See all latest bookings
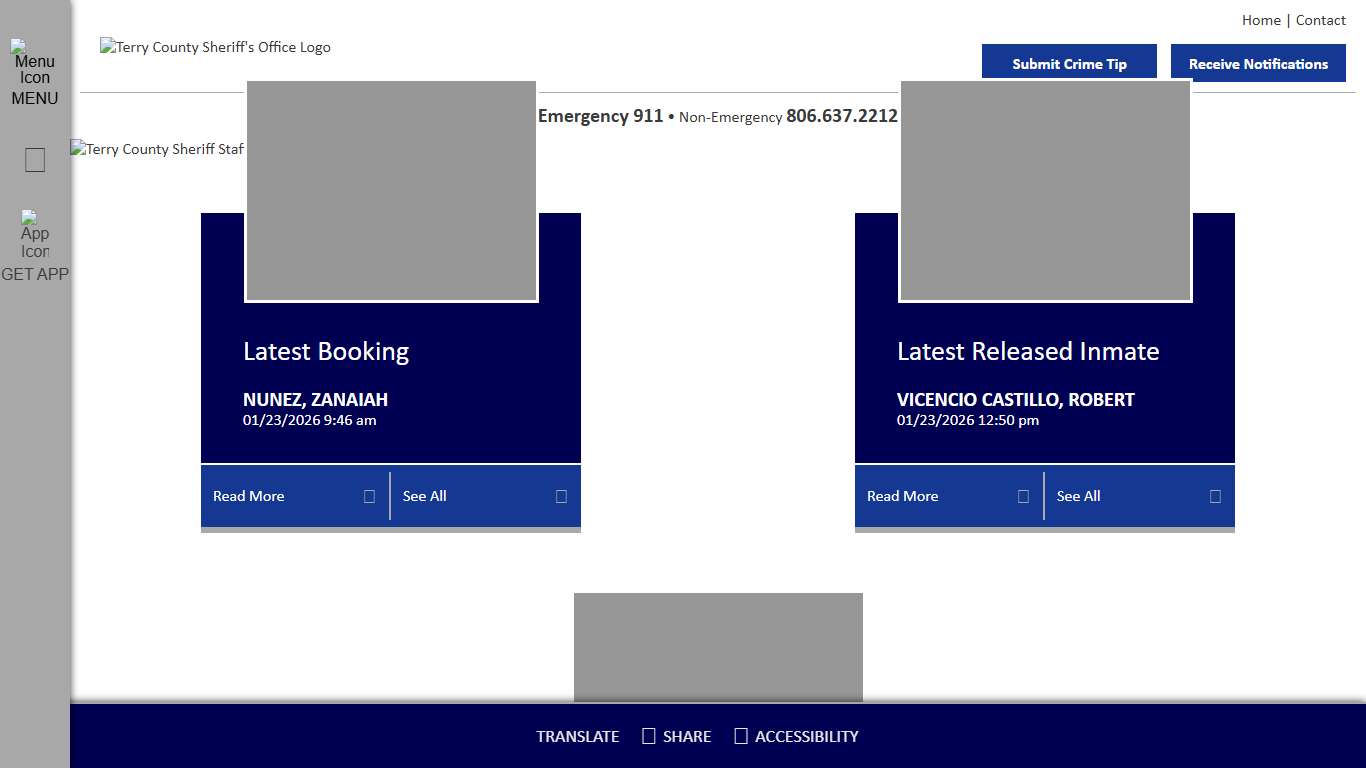1366x768 pixels. pos(425,497)
